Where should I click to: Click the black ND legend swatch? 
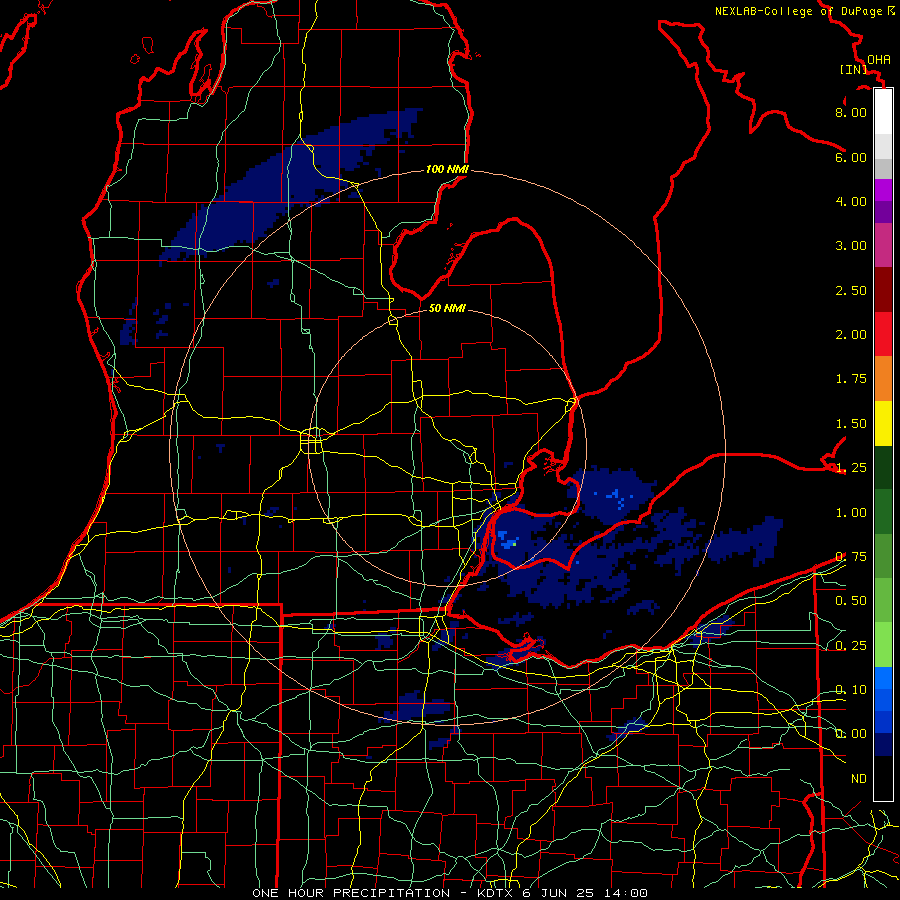point(883,778)
